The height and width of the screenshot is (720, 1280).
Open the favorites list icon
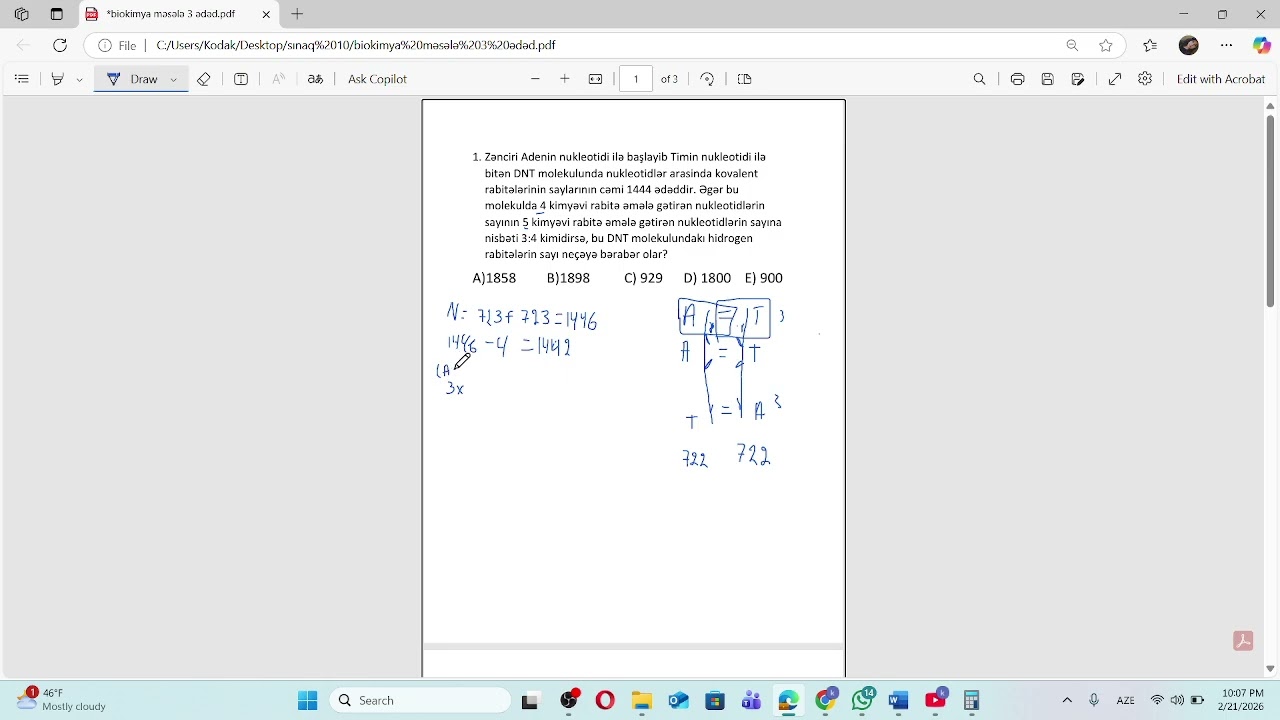pos(1150,45)
